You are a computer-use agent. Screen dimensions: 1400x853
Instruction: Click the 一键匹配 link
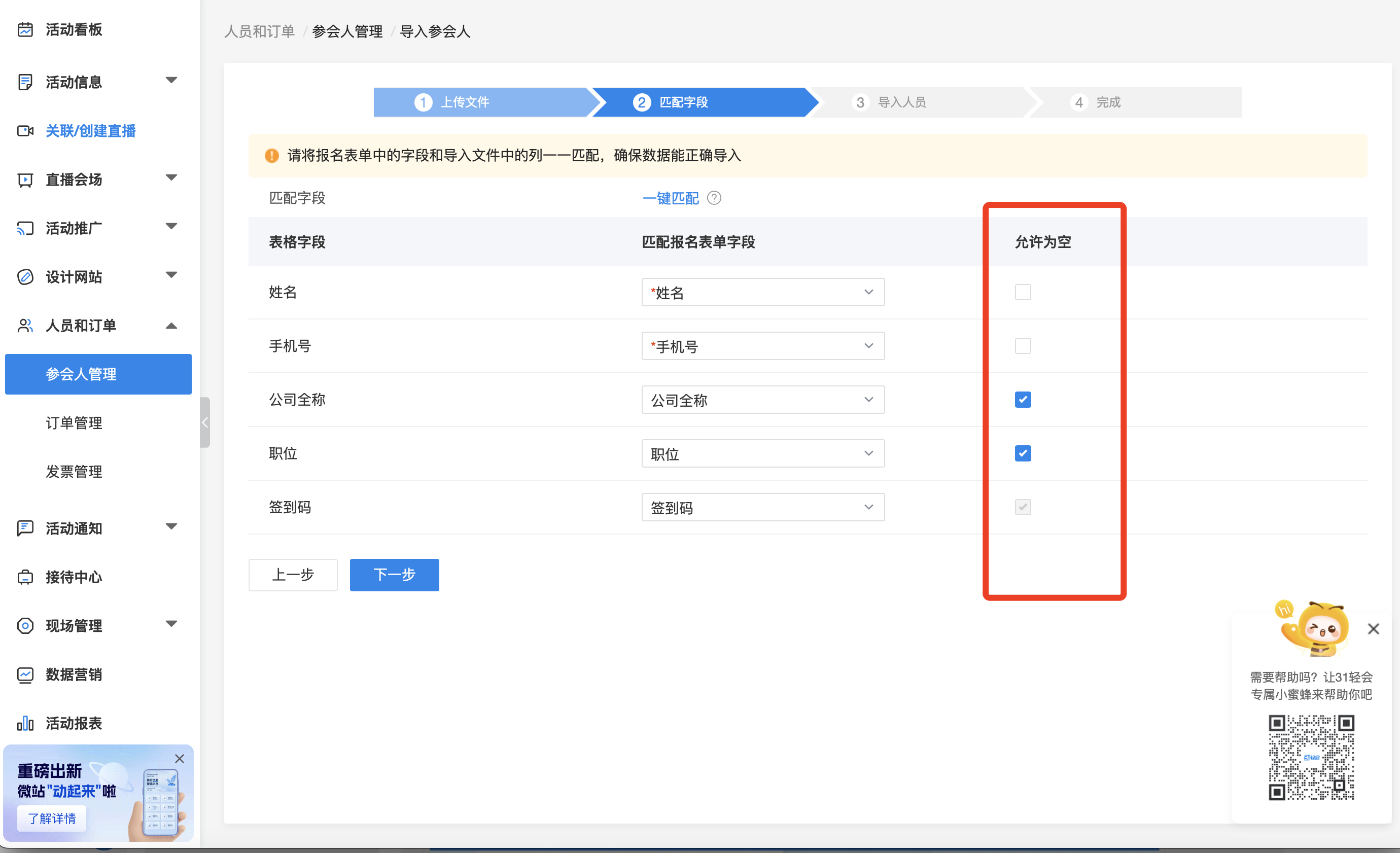(x=671, y=198)
